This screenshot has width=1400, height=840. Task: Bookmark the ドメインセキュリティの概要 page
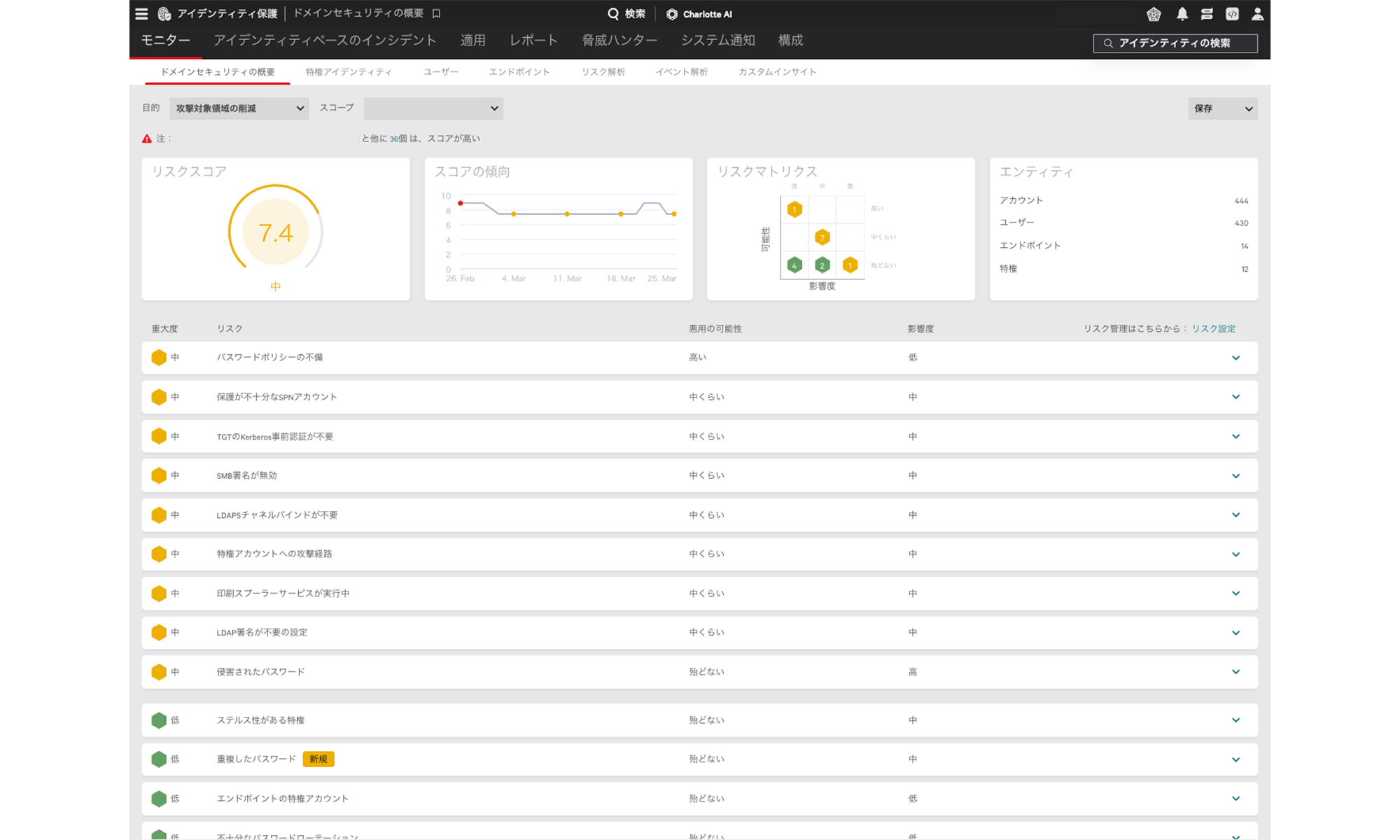pos(436,13)
